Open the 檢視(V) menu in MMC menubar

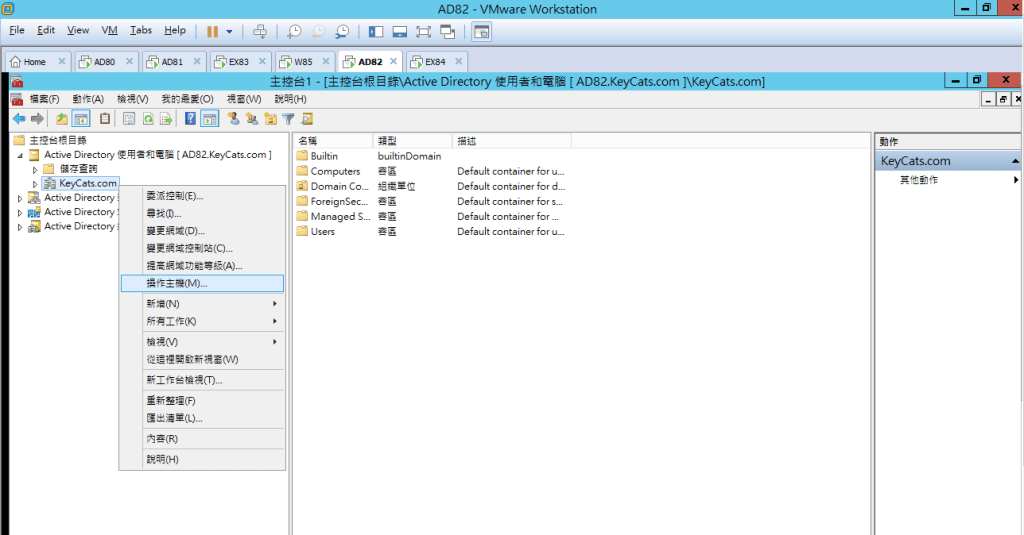[132, 99]
